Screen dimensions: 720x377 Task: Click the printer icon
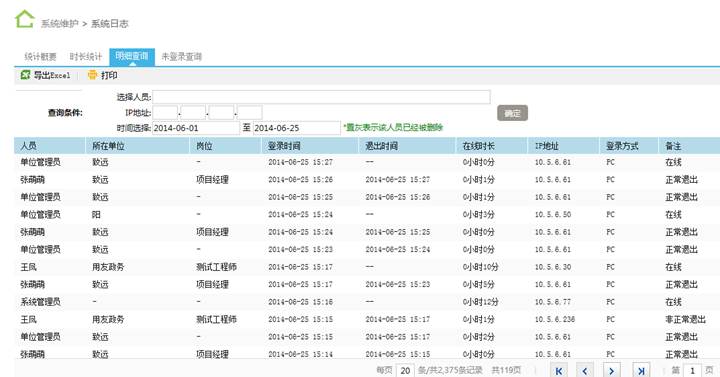(93, 75)
